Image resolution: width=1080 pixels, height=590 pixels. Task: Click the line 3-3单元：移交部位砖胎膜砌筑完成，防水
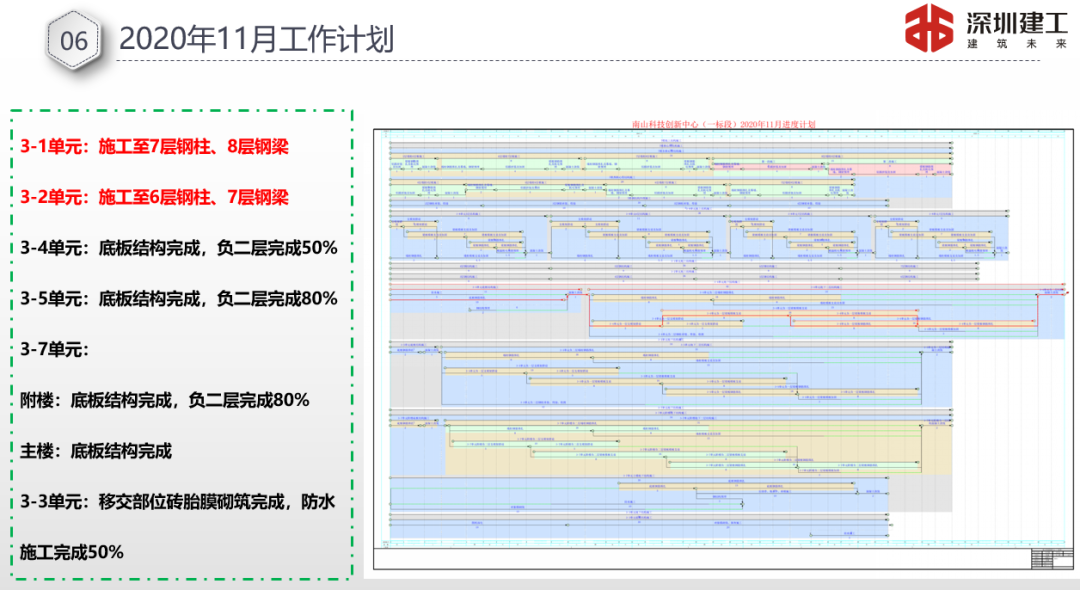(x=178, y=501)
